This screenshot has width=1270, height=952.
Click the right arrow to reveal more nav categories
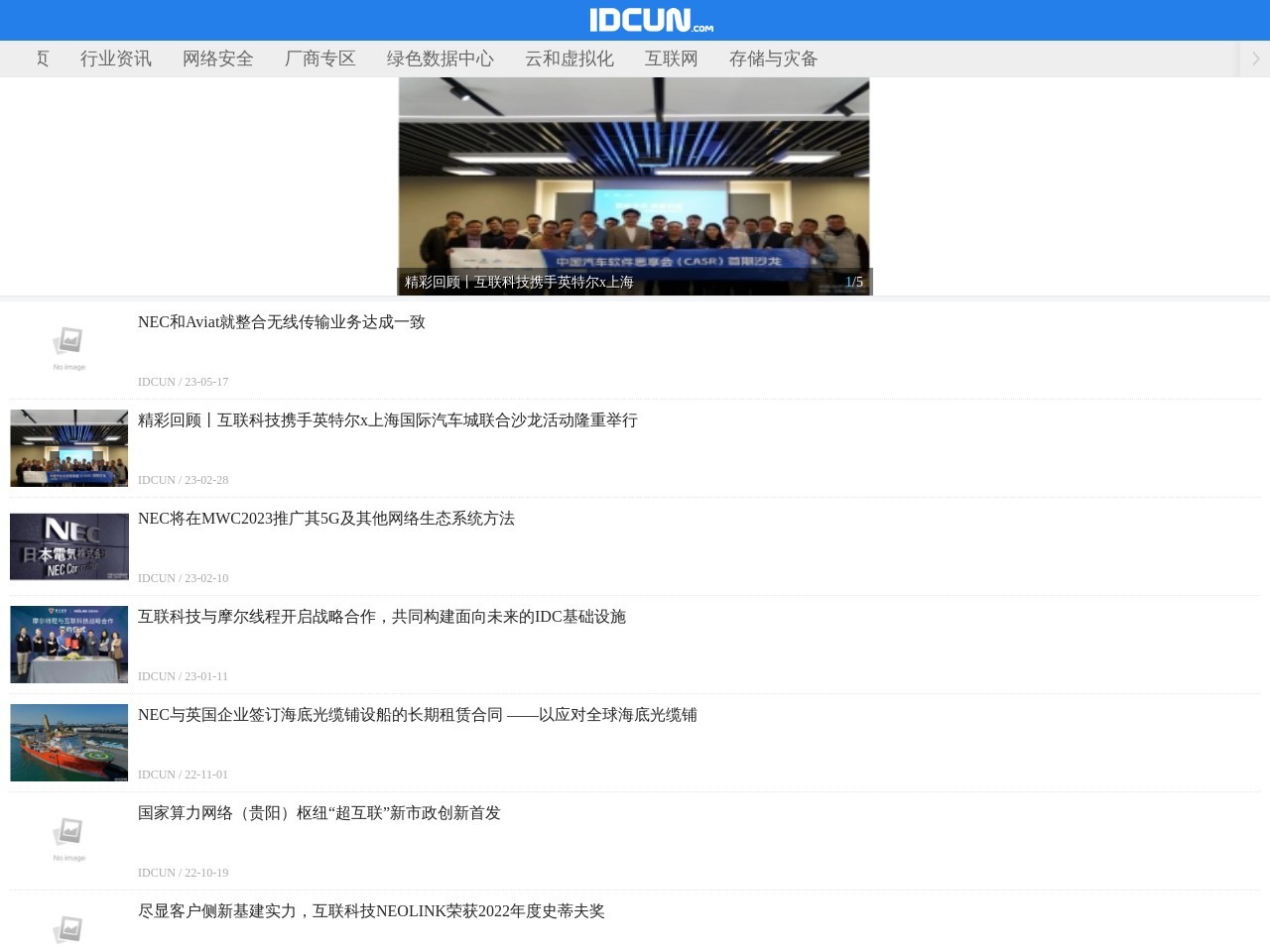click(x=1256, y=59)
